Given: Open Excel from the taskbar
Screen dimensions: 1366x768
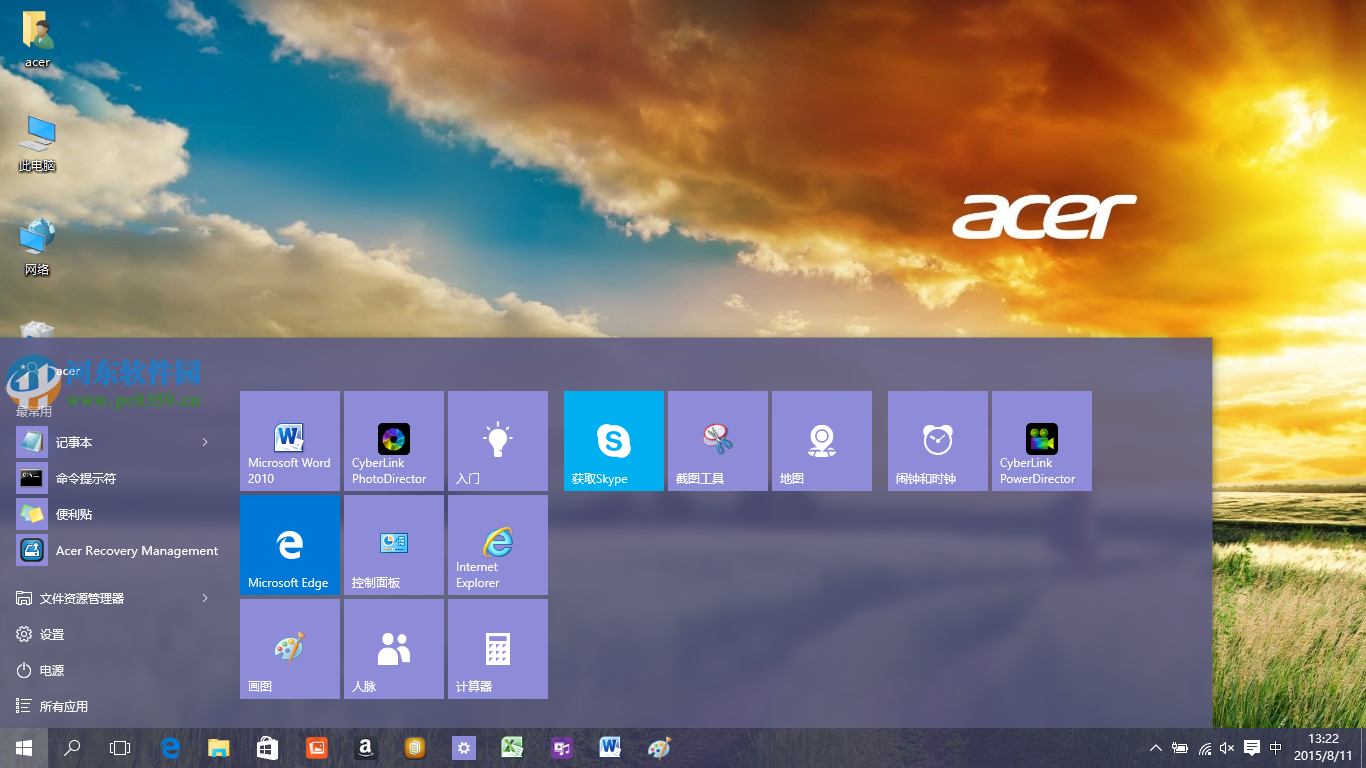Looking at the screenshot, I should click(x=513, y=747).
